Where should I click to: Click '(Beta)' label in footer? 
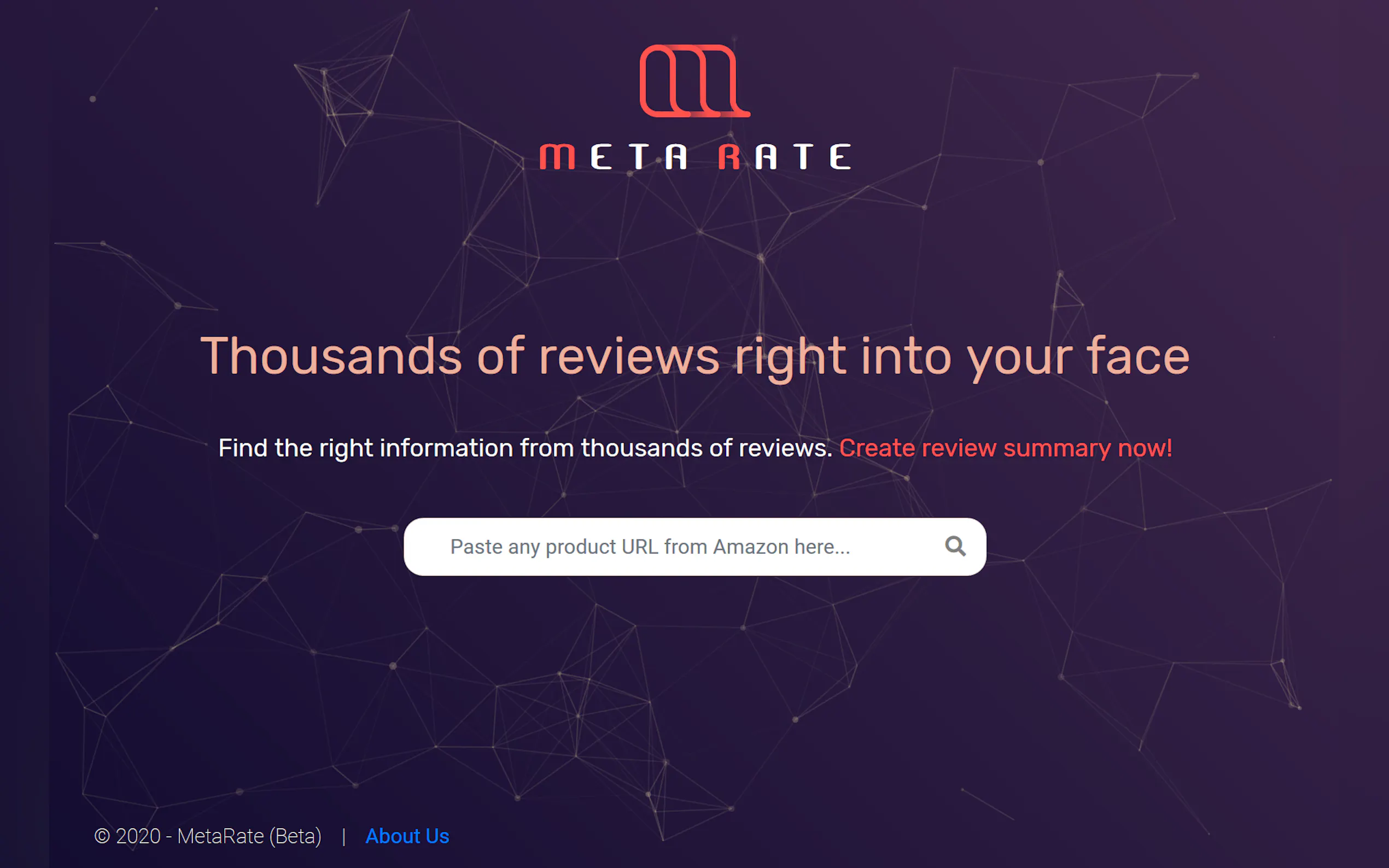(x=295, y=836)
